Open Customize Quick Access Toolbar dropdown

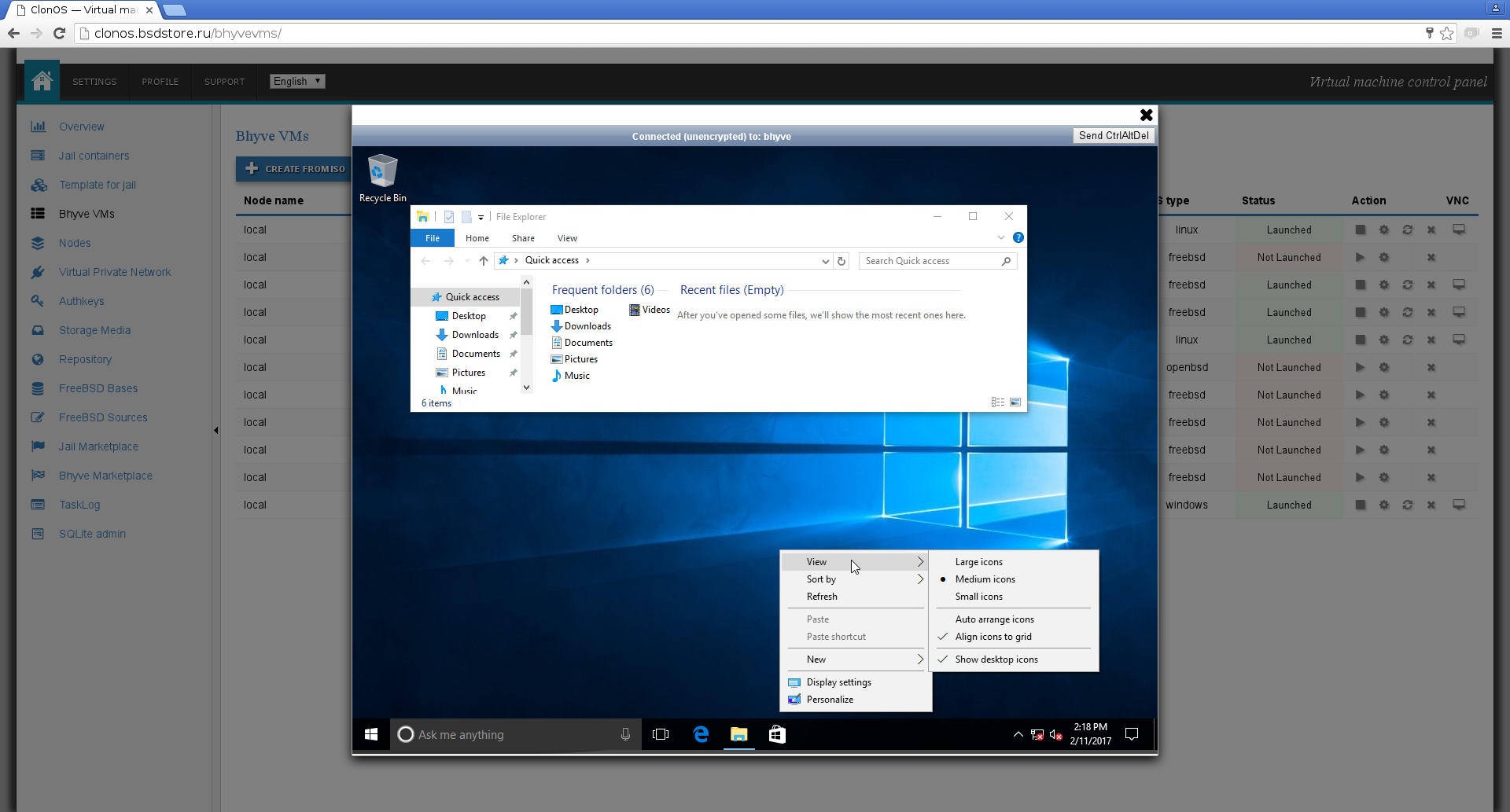click(x=481, y=217)
